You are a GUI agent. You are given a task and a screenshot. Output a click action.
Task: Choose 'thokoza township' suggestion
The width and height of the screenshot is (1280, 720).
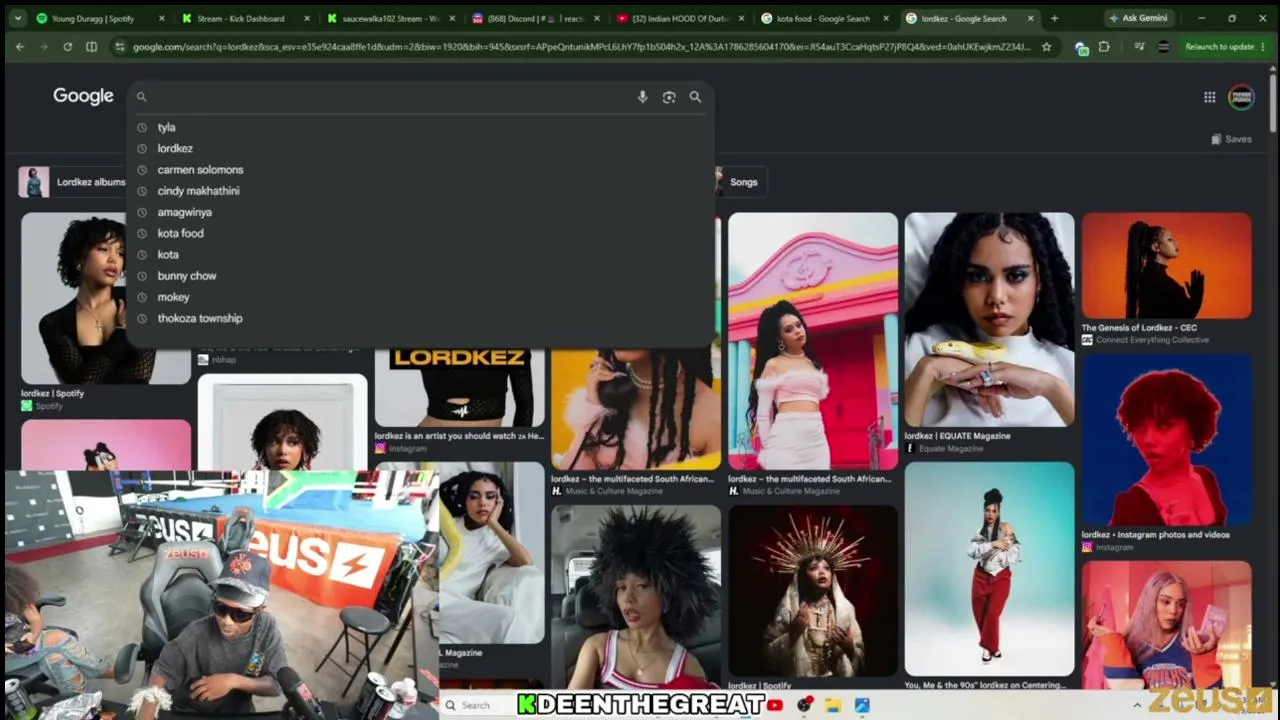click(420, 318)
